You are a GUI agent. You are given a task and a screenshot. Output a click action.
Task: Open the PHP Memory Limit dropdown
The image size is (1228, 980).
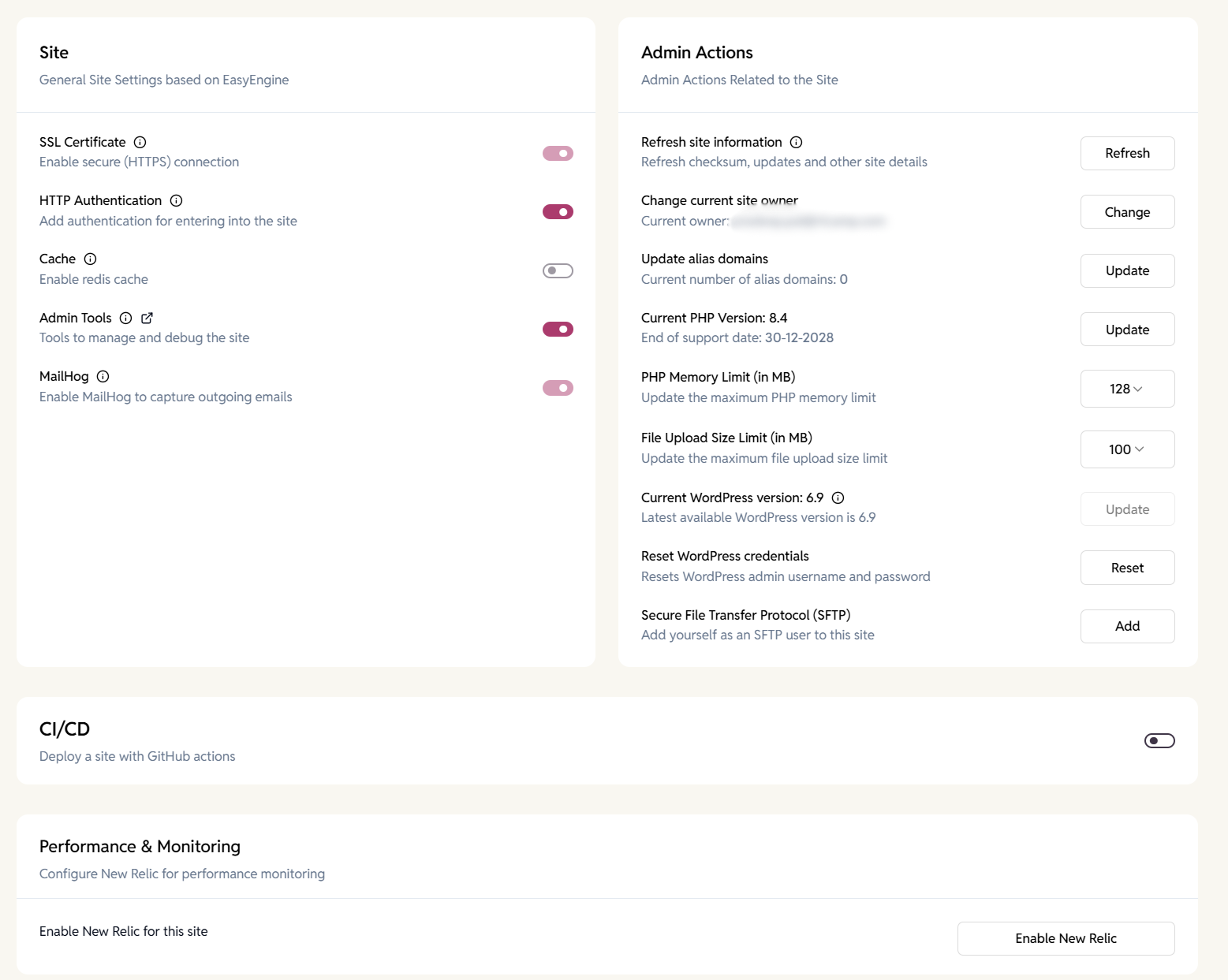click(1127, 389)
